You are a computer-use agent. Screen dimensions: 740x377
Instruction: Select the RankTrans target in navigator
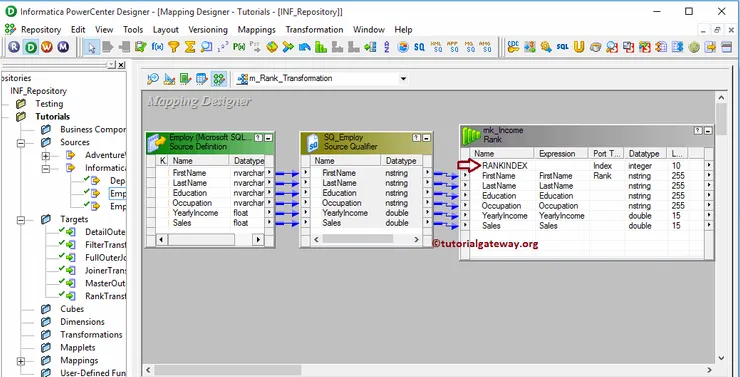click(x=105, y=296)
